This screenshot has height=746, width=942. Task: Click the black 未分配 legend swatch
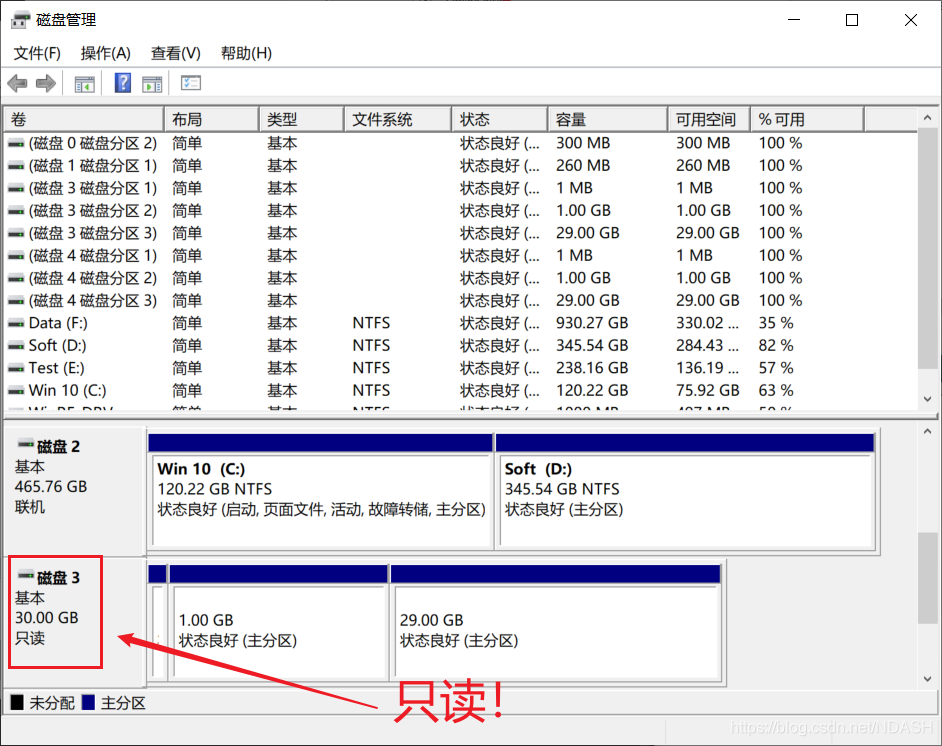17,702
